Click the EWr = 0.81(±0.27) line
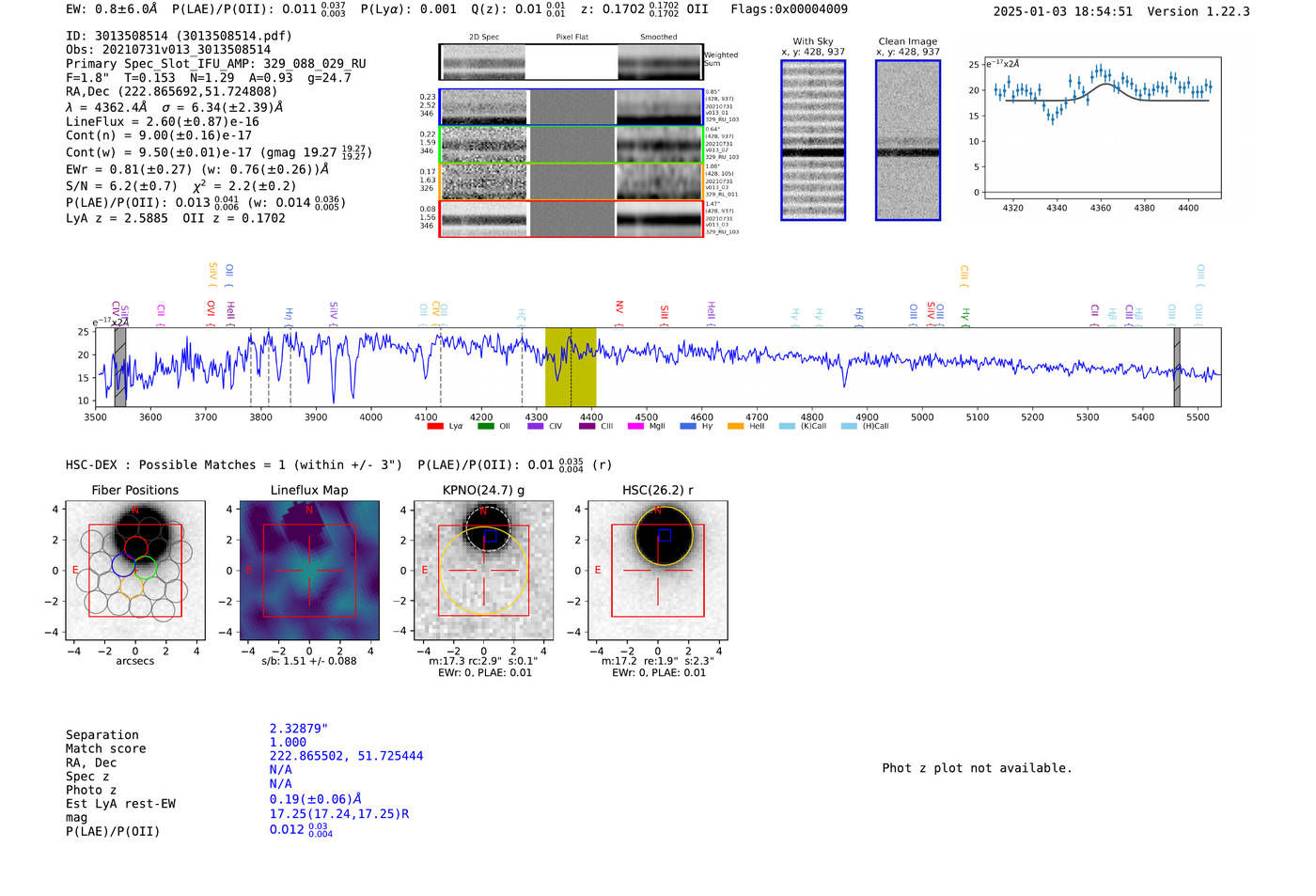This screenshot has width=1316, height=896. (x=197, y=169)
